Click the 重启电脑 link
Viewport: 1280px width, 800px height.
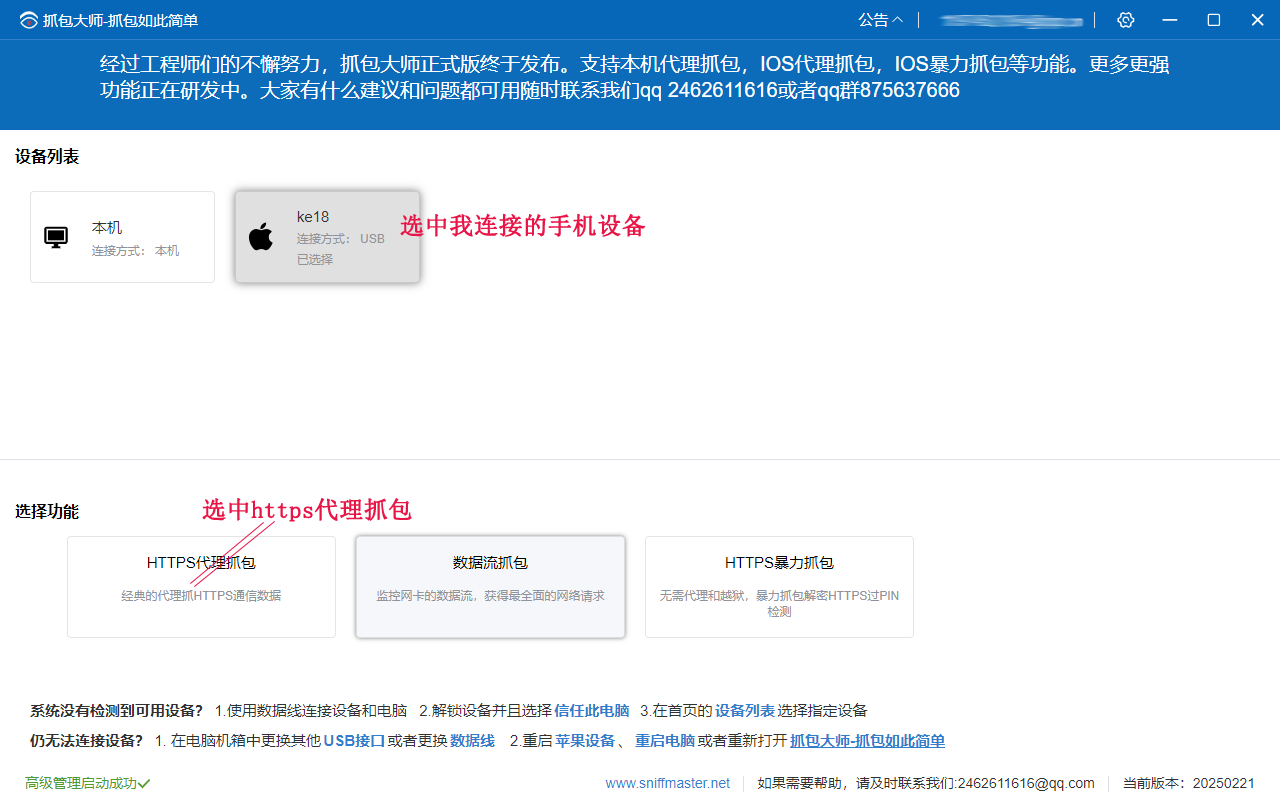665,741
